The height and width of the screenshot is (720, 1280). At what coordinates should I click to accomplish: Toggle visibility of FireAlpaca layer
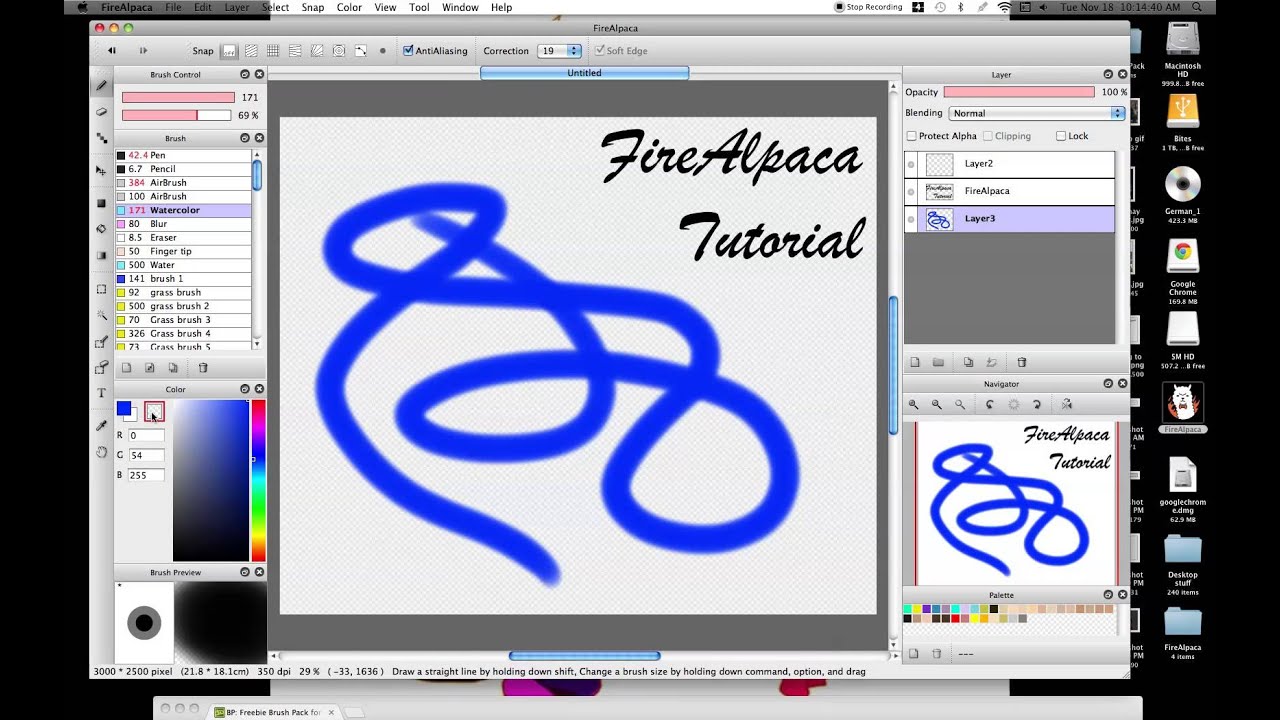pyautogui.click(x=911, y=191)
